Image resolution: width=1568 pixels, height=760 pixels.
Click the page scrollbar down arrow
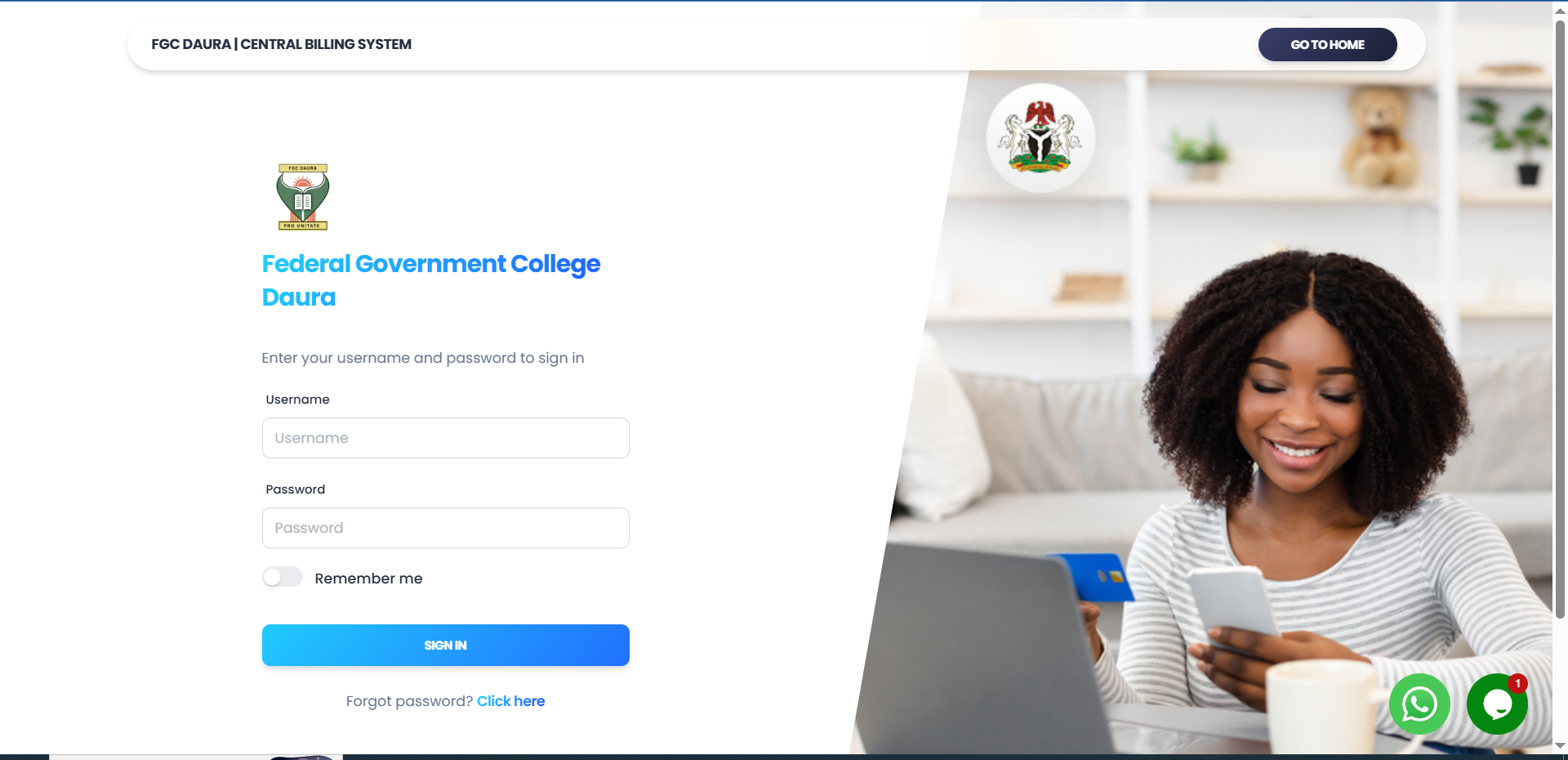coord(1560,745)
